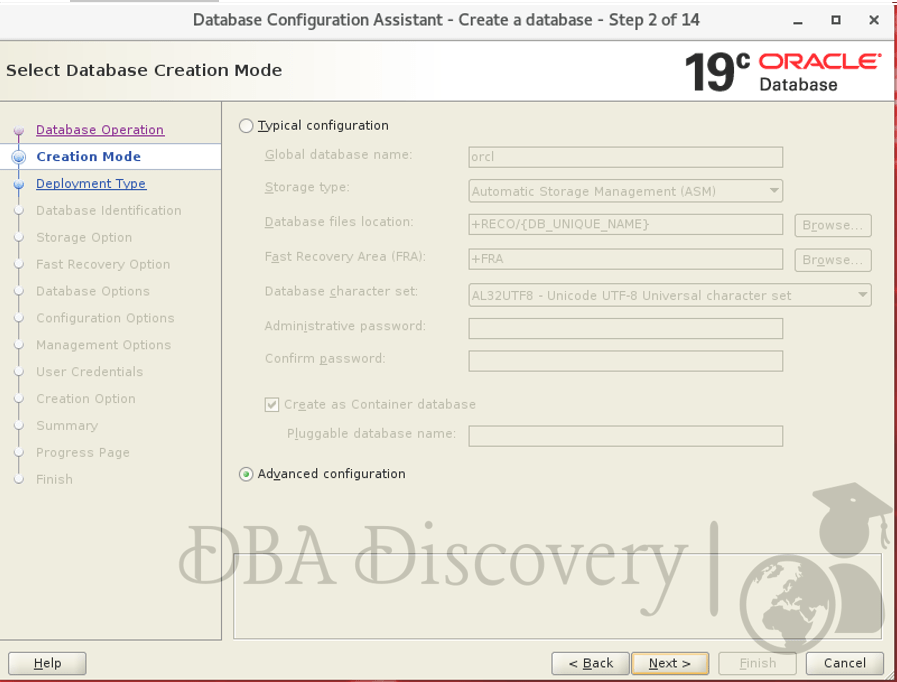
Task: Click the disabled Finish button
Action: pyautogui.click(x=757, y=664)
